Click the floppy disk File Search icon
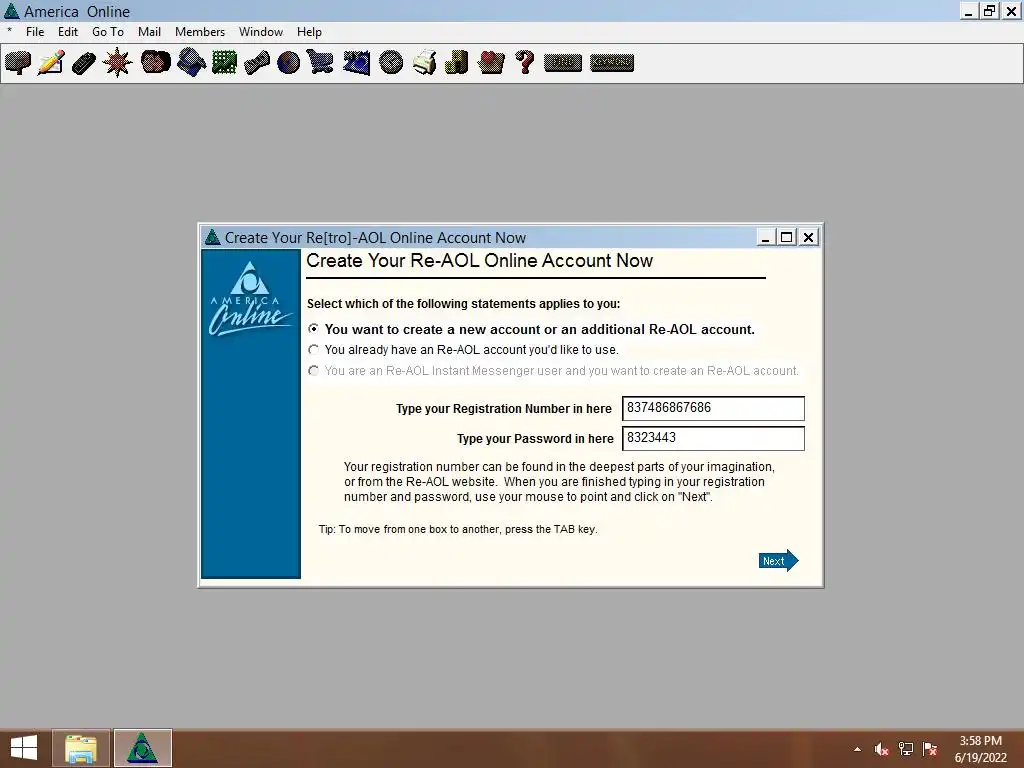This screenshot has width=1024, height=768. (191, 63)
